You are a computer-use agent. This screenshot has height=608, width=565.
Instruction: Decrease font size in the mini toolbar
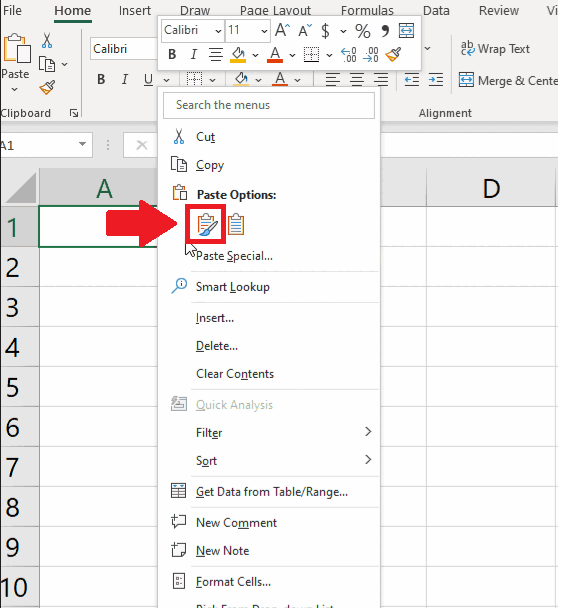point(305,30)
